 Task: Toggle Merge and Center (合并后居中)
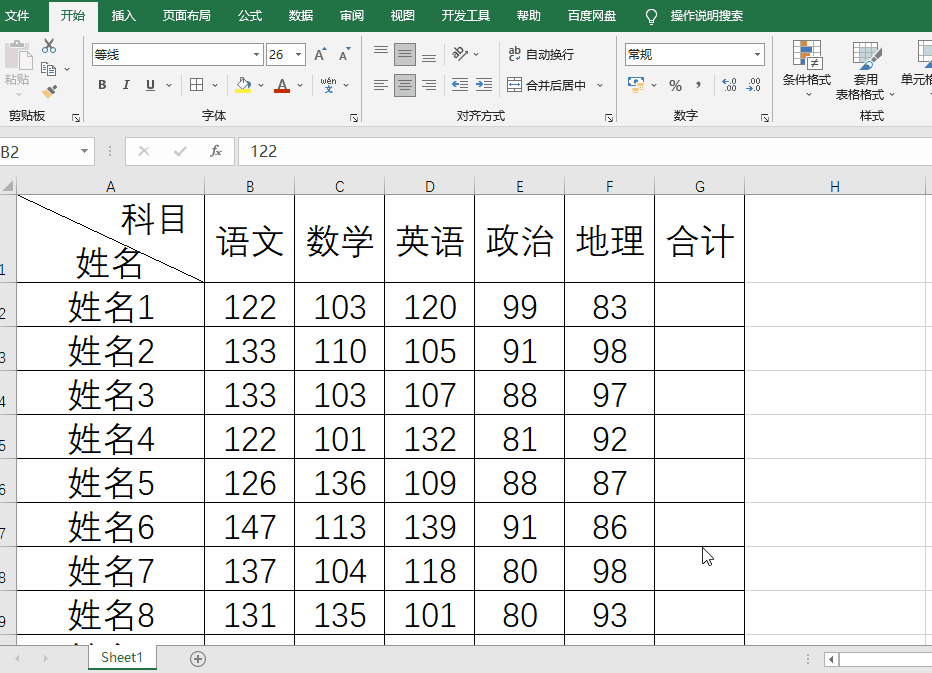[x=547, y=85]
